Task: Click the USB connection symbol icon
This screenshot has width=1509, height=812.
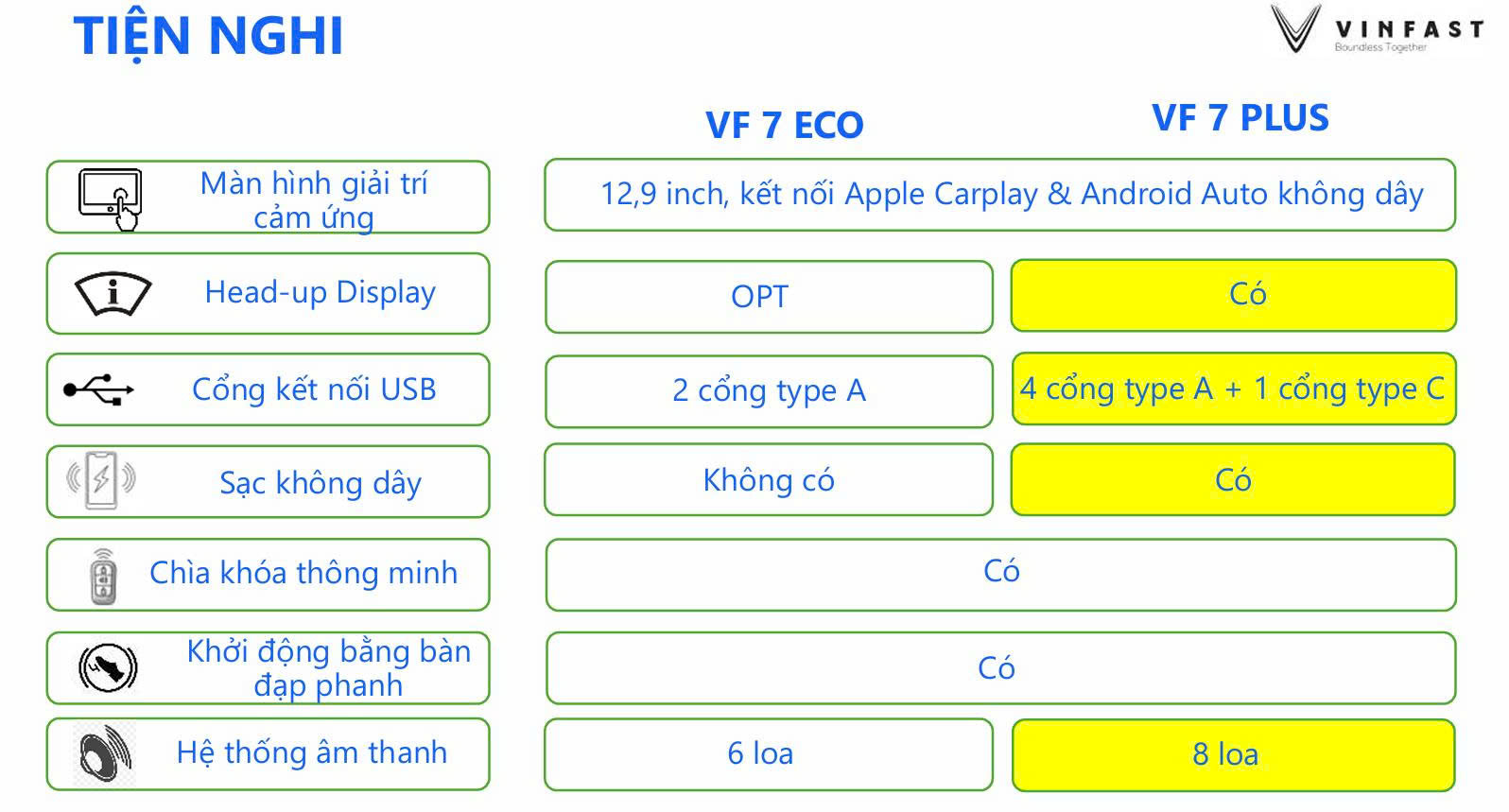Action: pos(98,389)
